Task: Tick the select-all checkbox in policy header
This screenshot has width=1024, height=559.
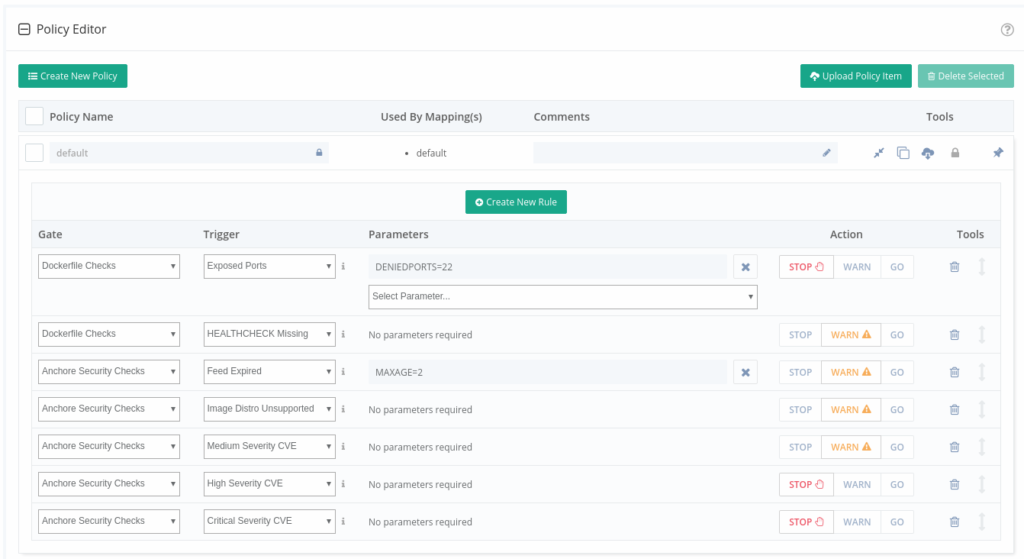Action: tap(34, 116)
